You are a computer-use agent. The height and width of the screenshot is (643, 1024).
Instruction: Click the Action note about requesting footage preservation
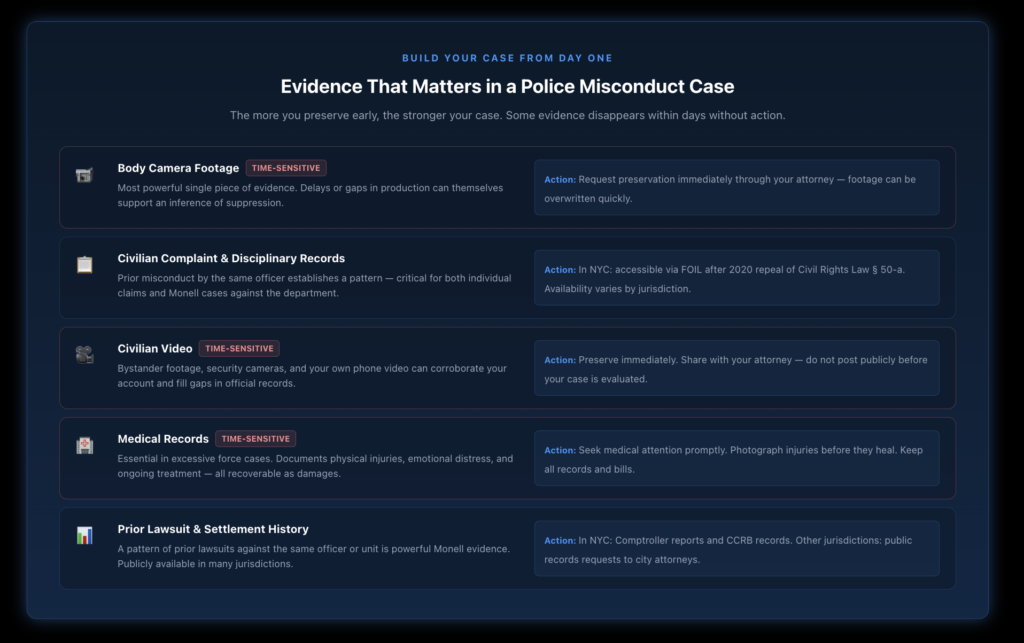737,188
